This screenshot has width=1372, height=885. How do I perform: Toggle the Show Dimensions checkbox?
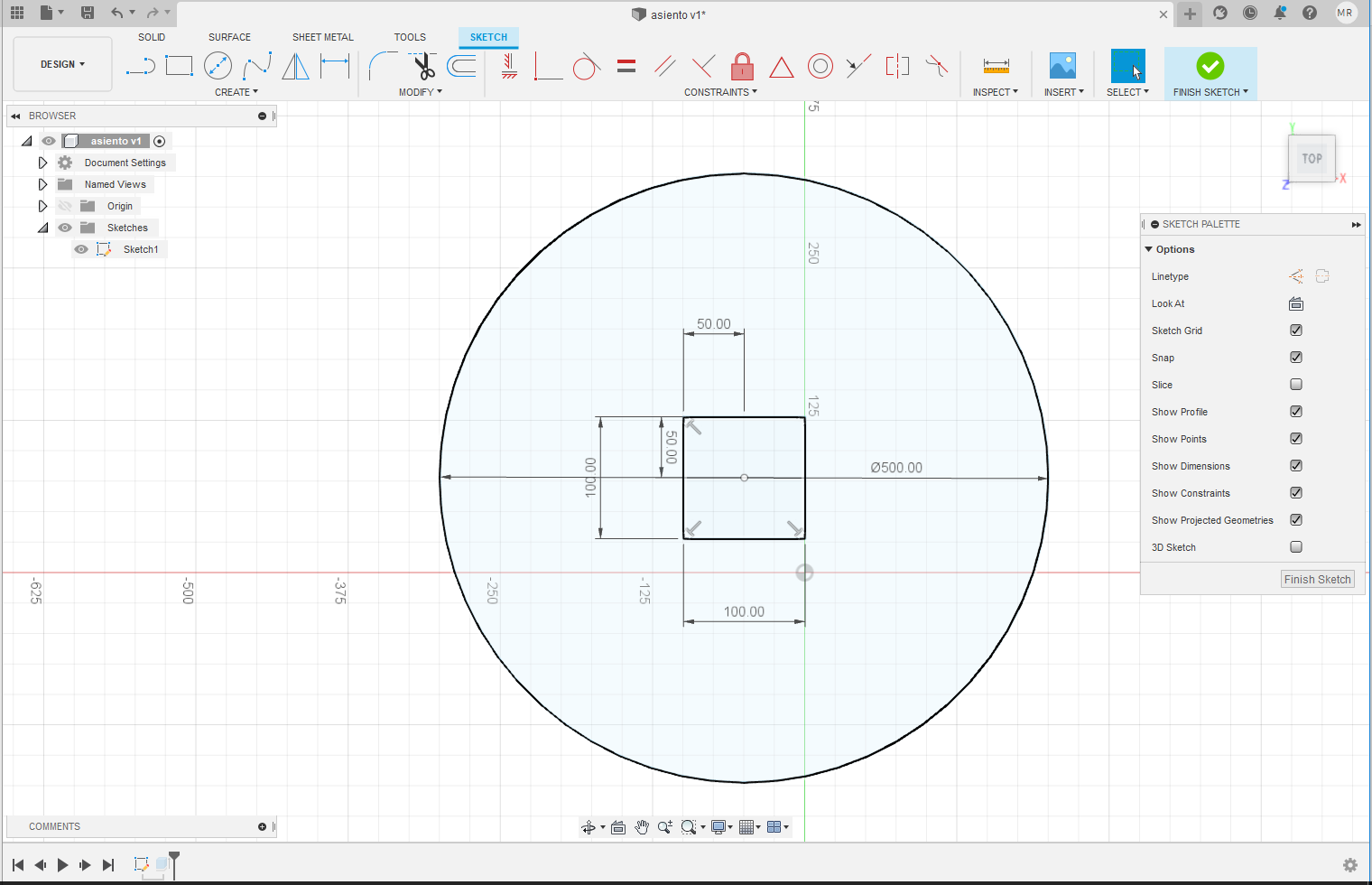[x=1296, y=466]
